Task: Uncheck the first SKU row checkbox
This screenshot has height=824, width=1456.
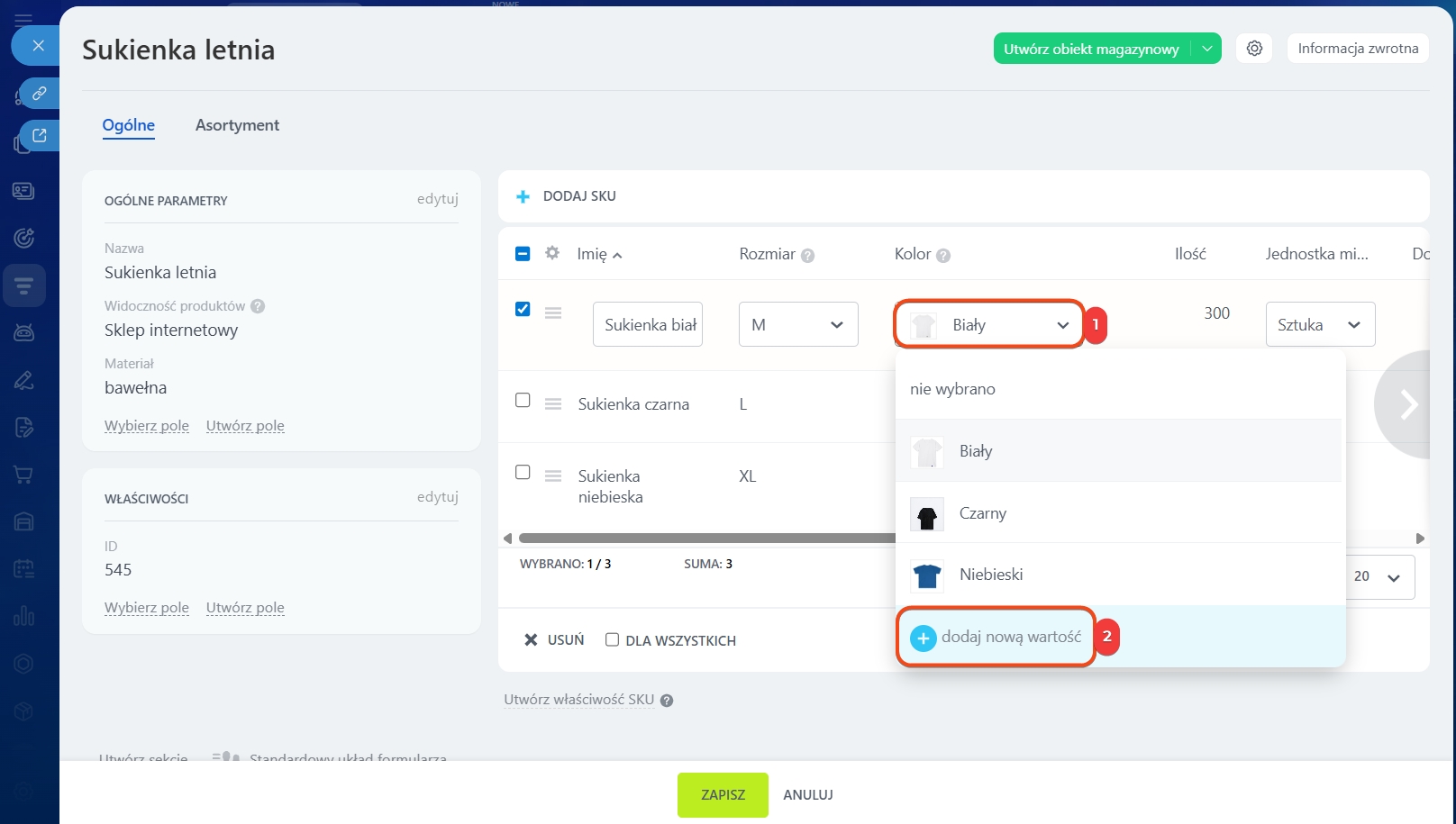Action: 523,309
